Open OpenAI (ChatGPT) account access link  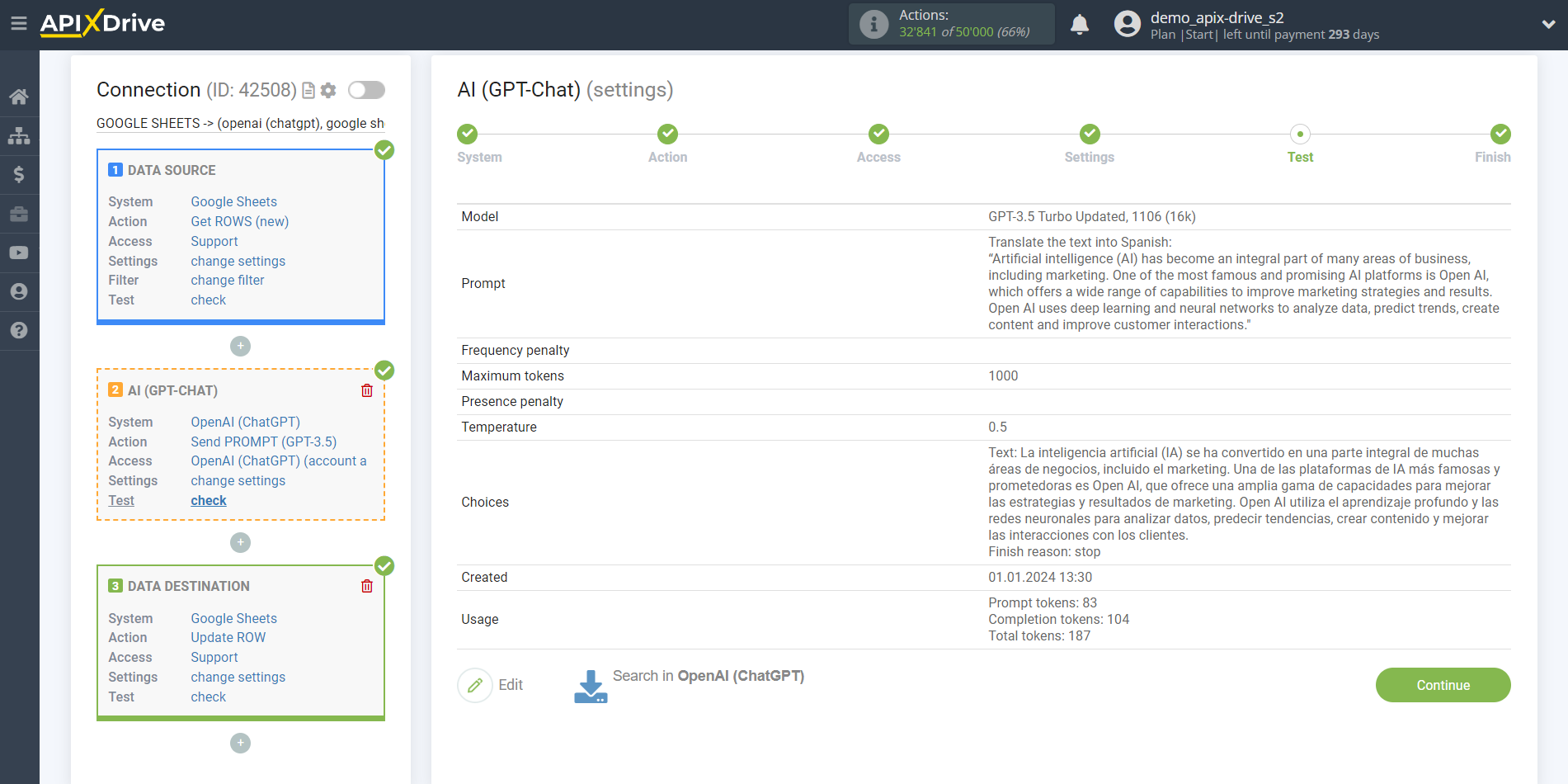point(278,461)
